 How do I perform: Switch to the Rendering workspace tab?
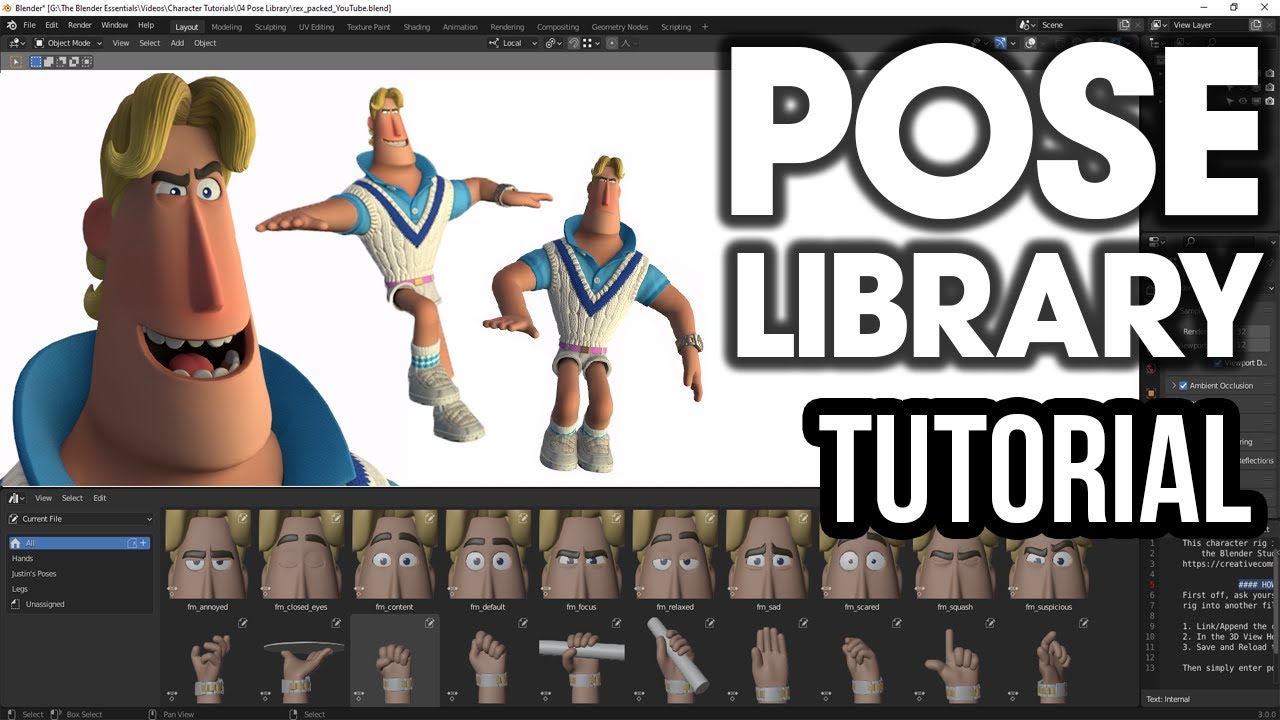(x=507, y=27)
